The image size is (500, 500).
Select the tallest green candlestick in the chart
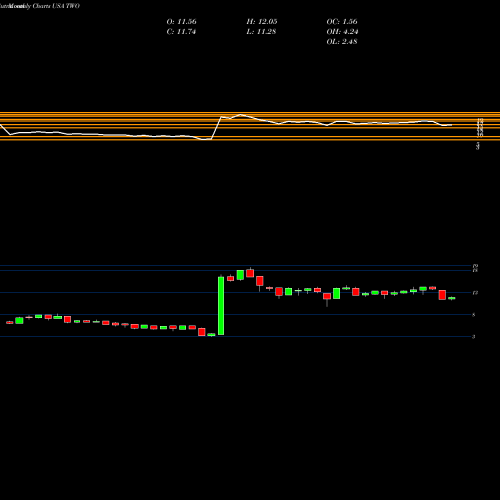pyautogui.click(x=221, y=305)
